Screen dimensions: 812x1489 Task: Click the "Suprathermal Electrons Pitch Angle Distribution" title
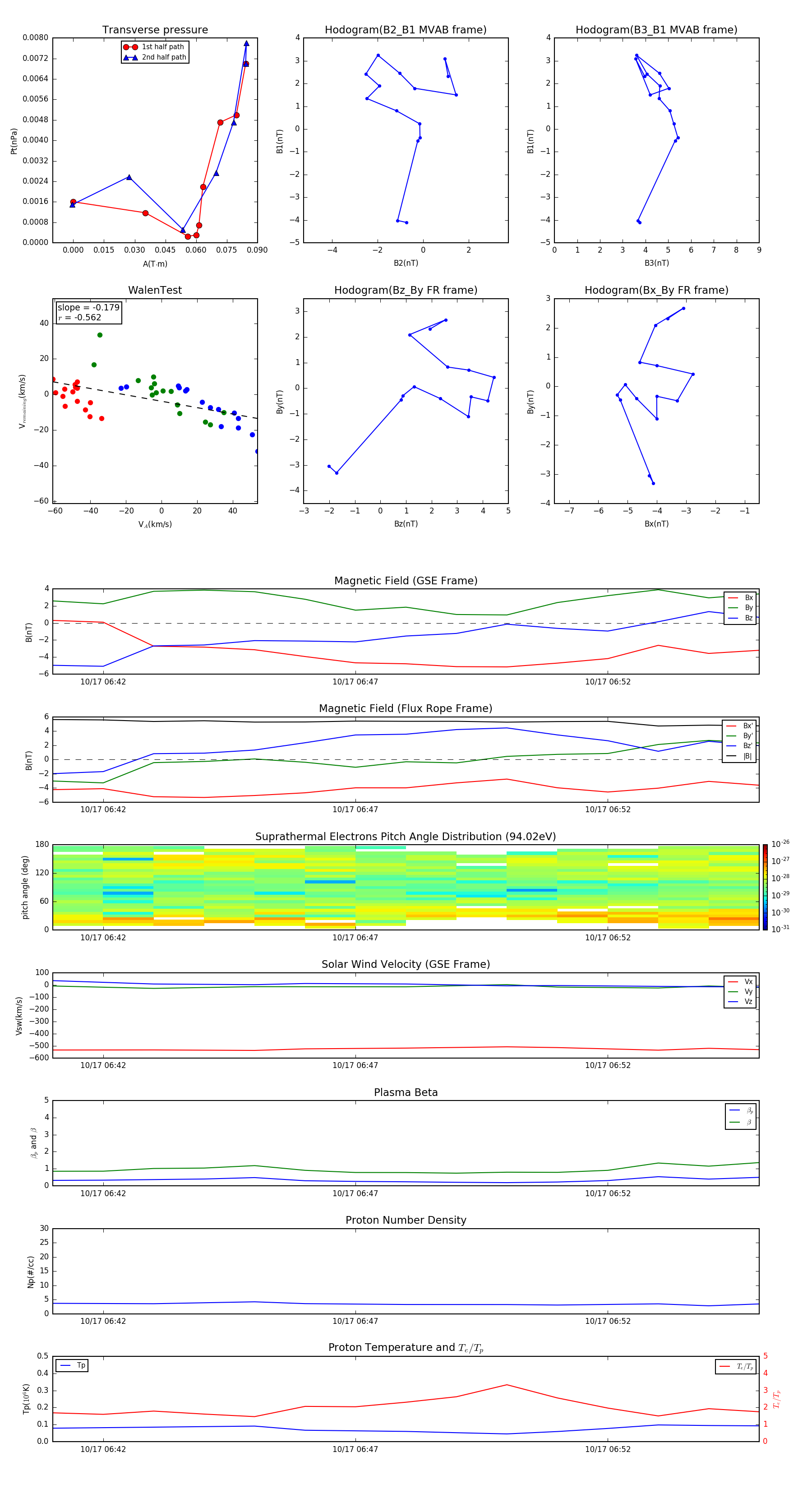coord(406,837)
